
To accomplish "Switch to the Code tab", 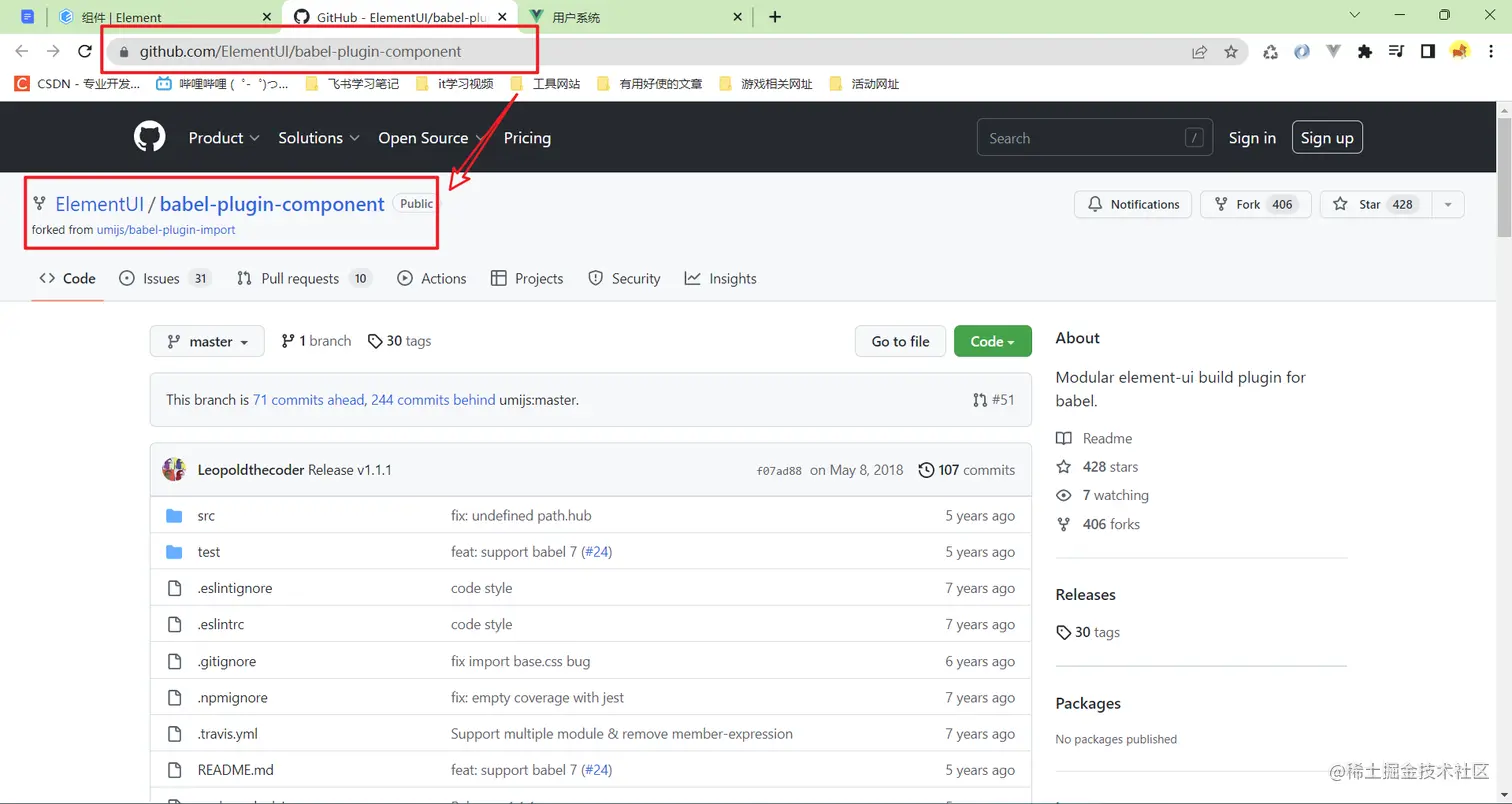I will tap(68, 279).
